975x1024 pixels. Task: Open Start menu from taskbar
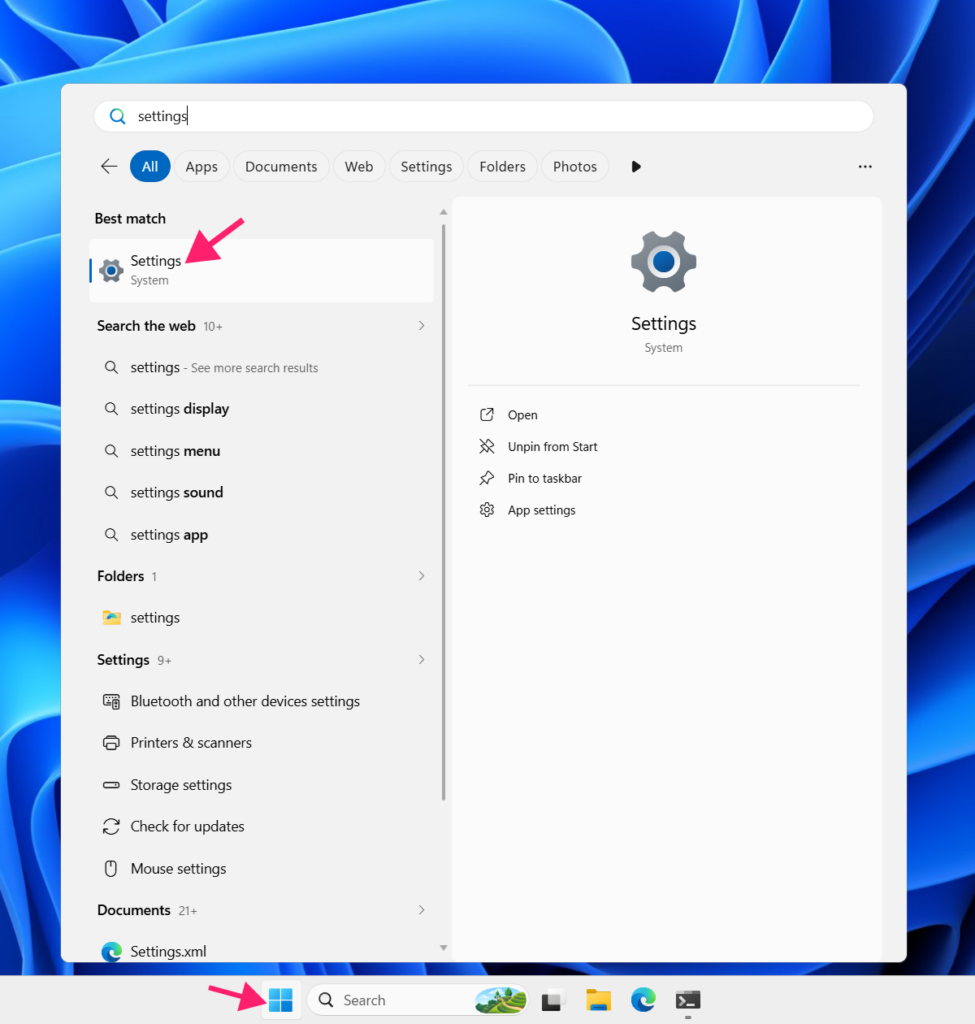[281, 1000]
